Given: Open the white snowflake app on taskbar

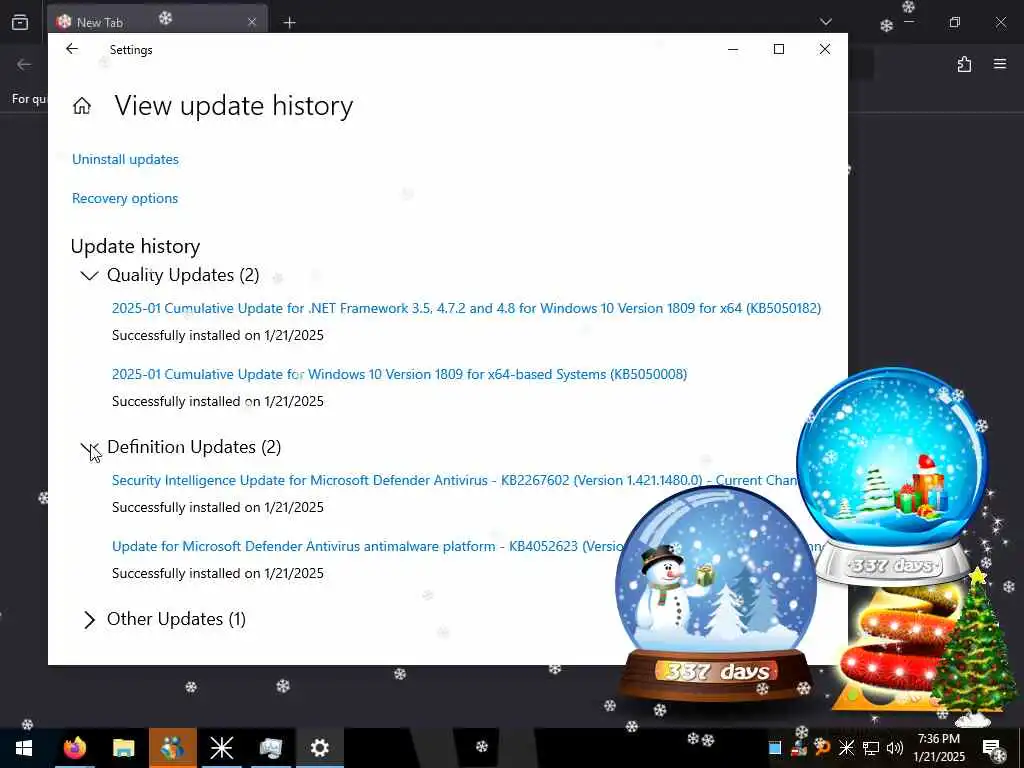Looking at the screenshot, I should coord(221,748).
